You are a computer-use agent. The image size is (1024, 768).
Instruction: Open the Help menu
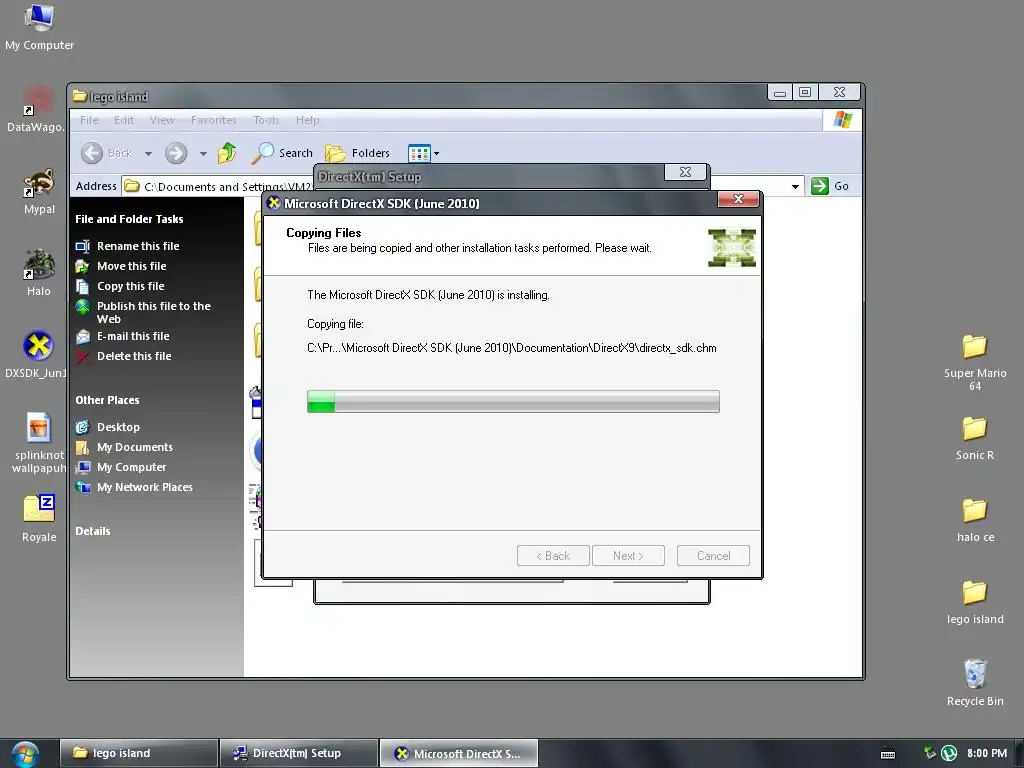pyautogui.click(x=307, y=120)
